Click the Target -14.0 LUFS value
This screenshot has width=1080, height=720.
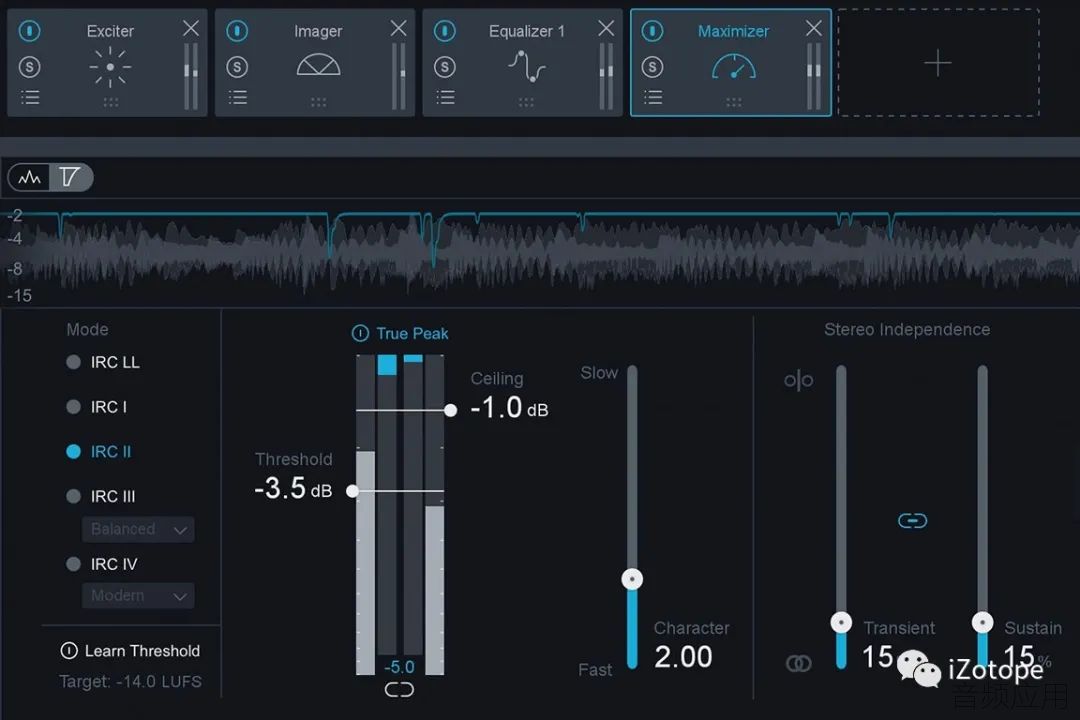130,681
